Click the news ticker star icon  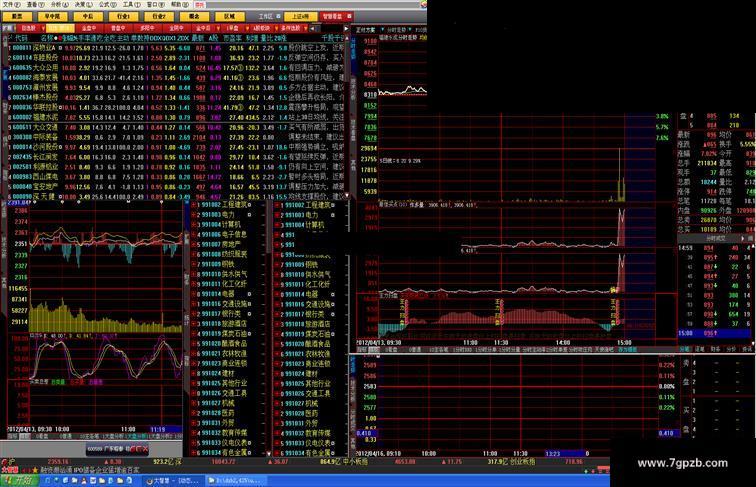(35, 470)
